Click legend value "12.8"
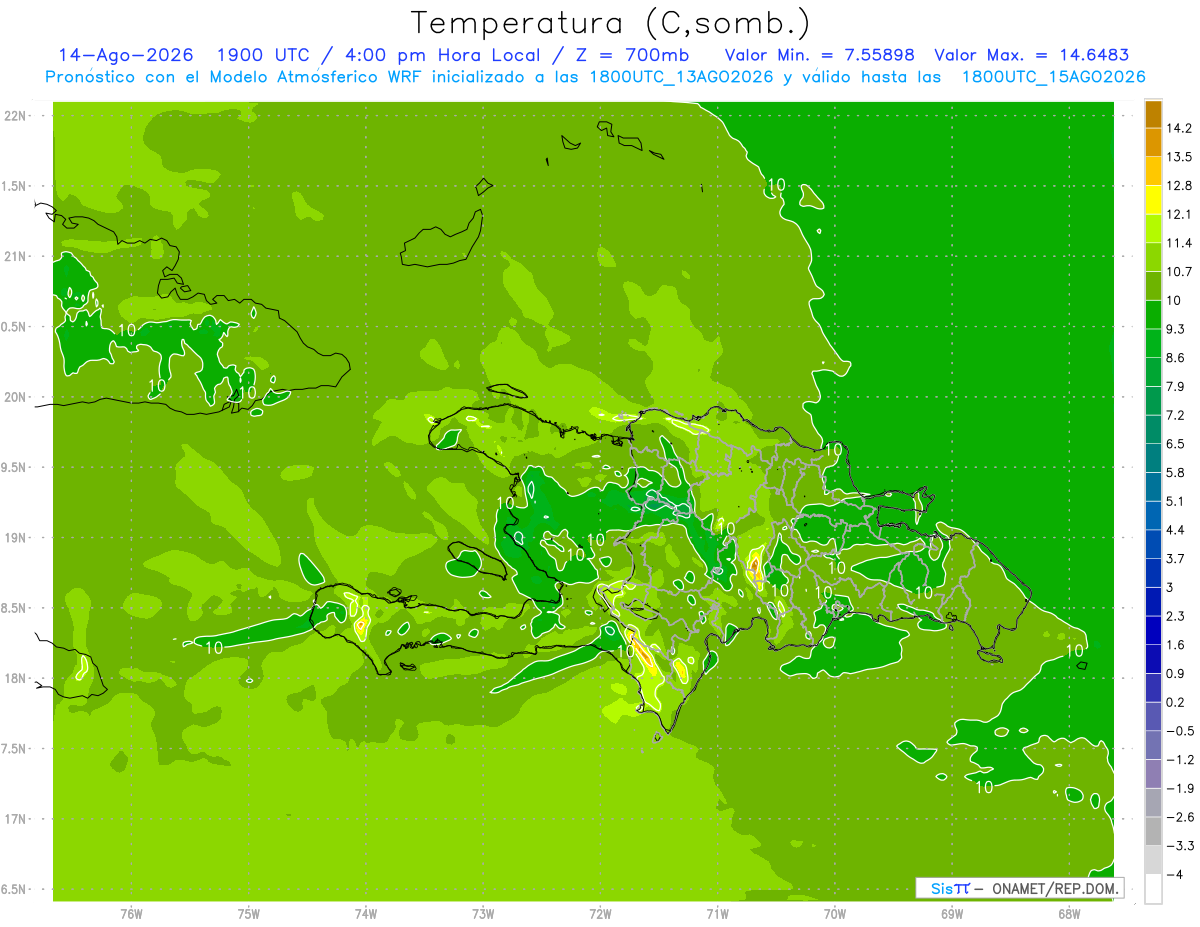This screenshot has width=1200, height=927. tap(1178, 186)
